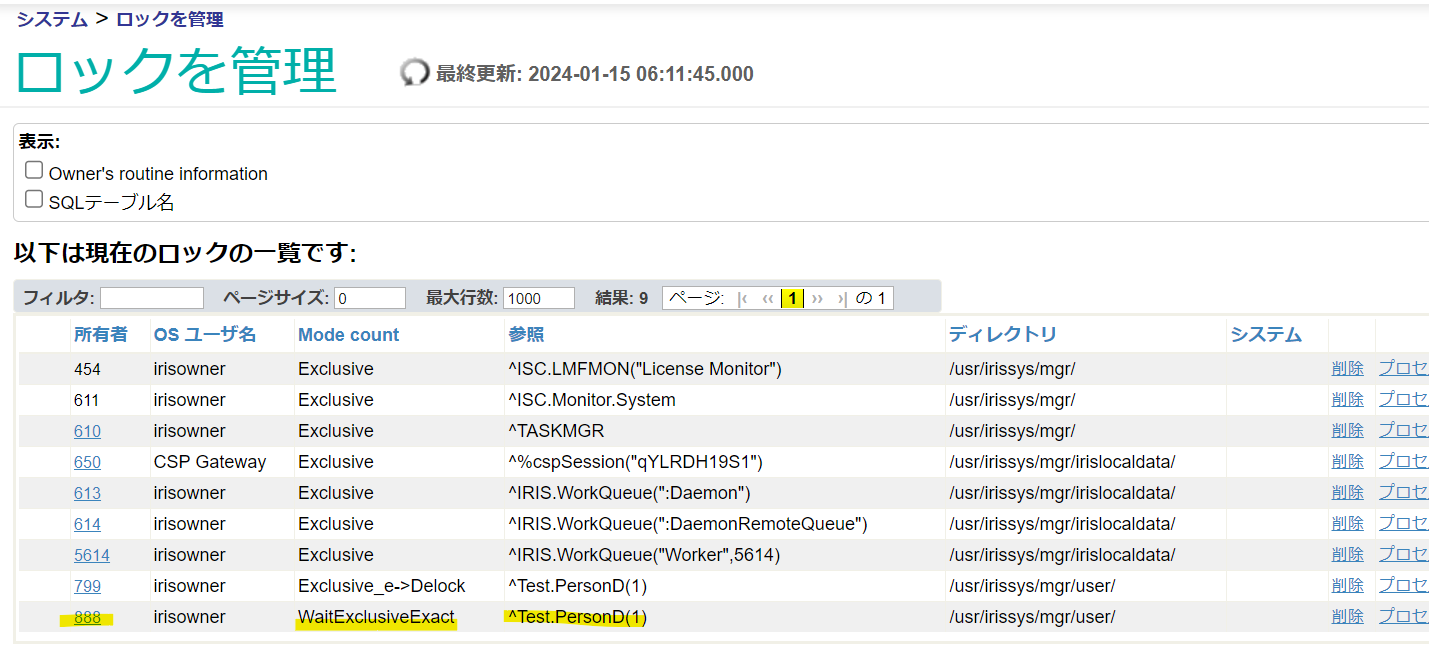1429x654 pixels.
Task: Open owner process link 888
Action: click(x=87, y=617)
